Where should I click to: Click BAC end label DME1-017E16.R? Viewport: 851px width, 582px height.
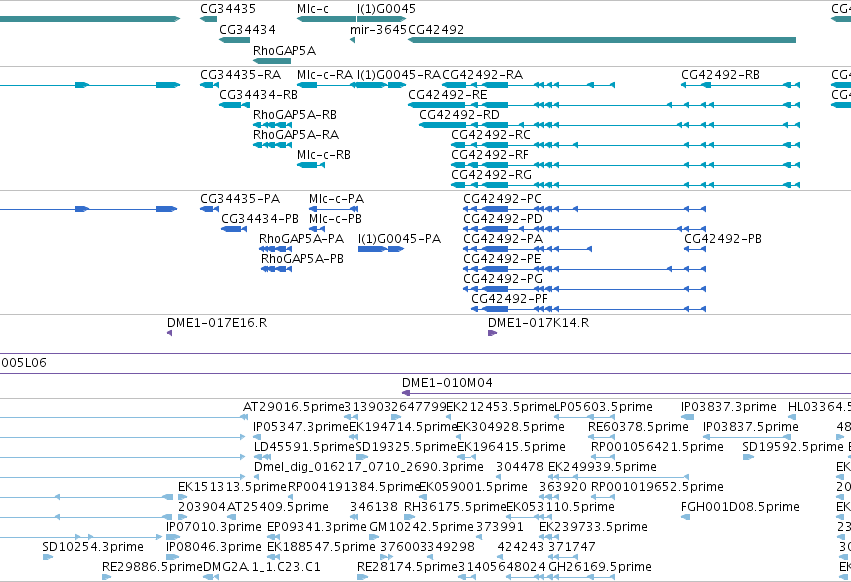(x=217, y=323)
